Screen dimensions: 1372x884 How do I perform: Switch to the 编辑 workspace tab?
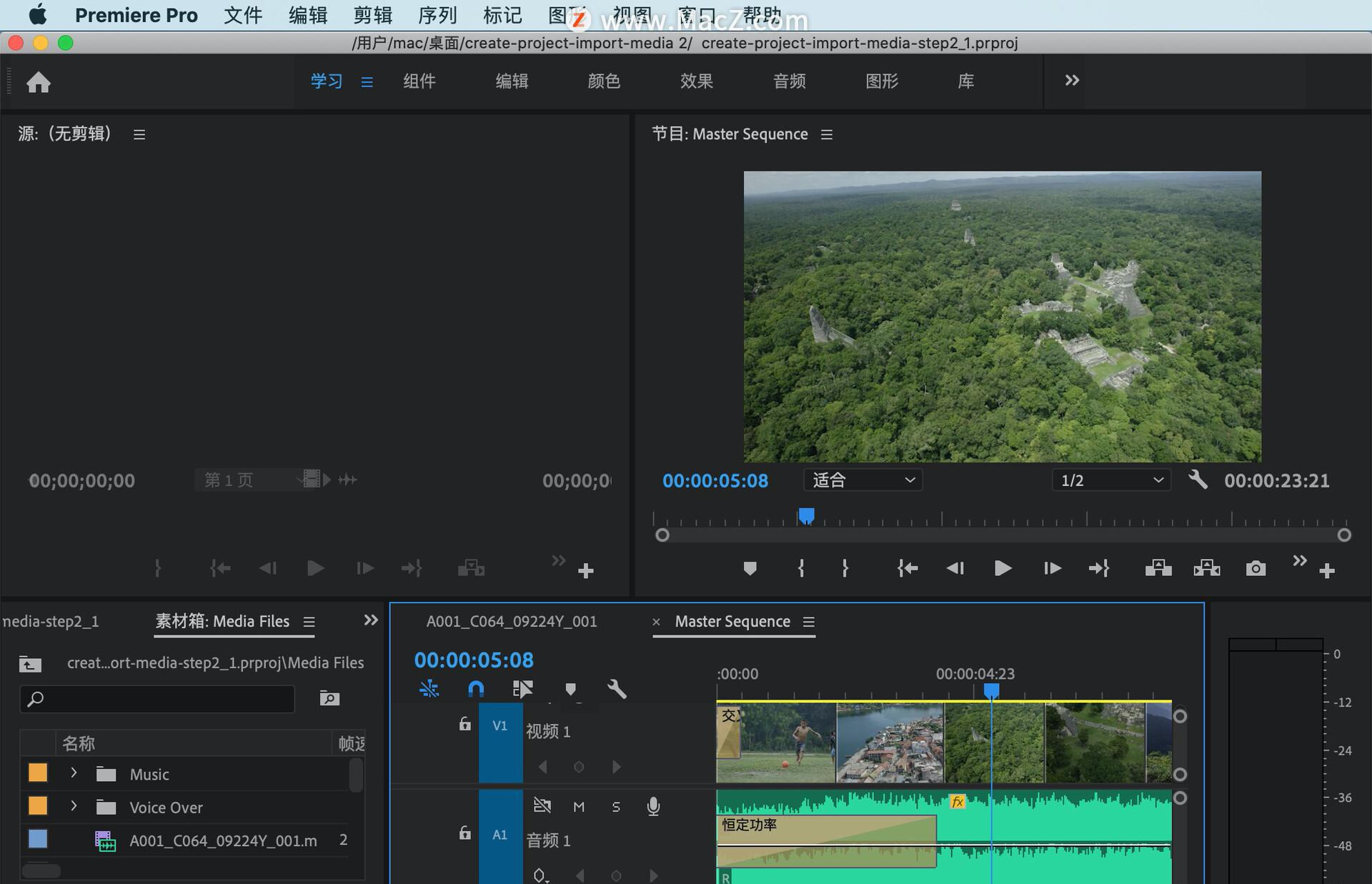click(512, 81)
